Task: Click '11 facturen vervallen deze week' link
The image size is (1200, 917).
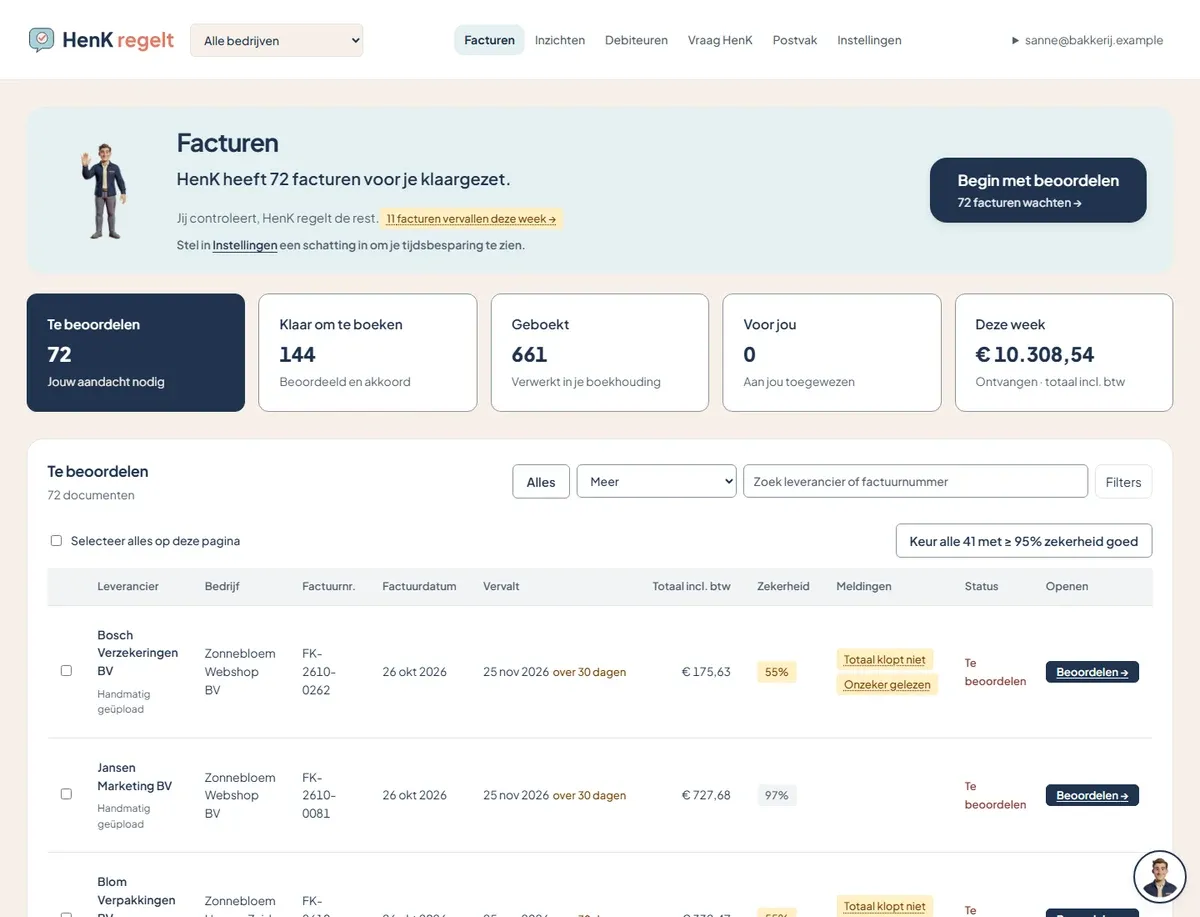Action: click(x=471, y=219)
